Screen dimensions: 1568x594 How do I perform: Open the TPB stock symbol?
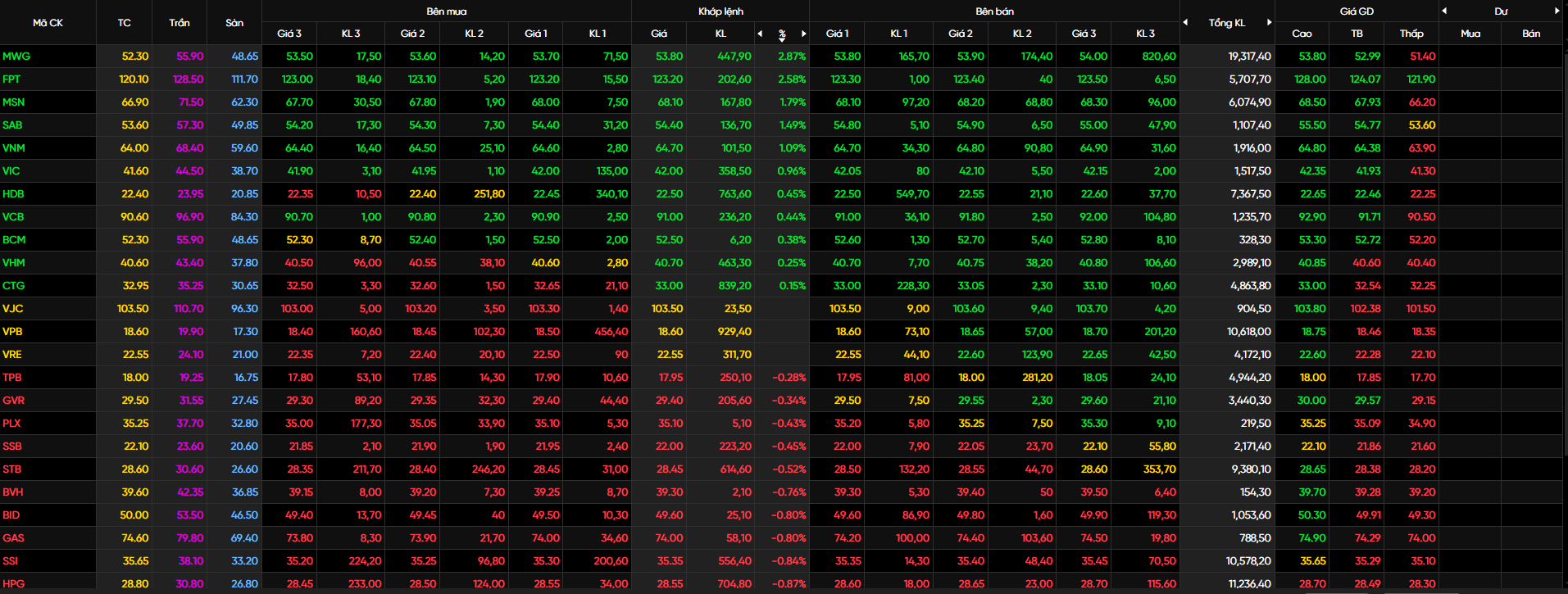click(12, 378)
